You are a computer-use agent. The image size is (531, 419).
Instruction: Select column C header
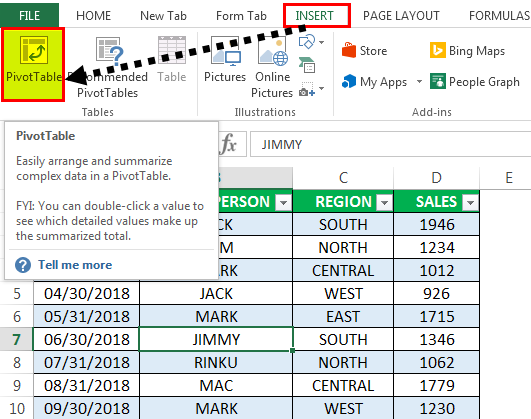[343, 178]
